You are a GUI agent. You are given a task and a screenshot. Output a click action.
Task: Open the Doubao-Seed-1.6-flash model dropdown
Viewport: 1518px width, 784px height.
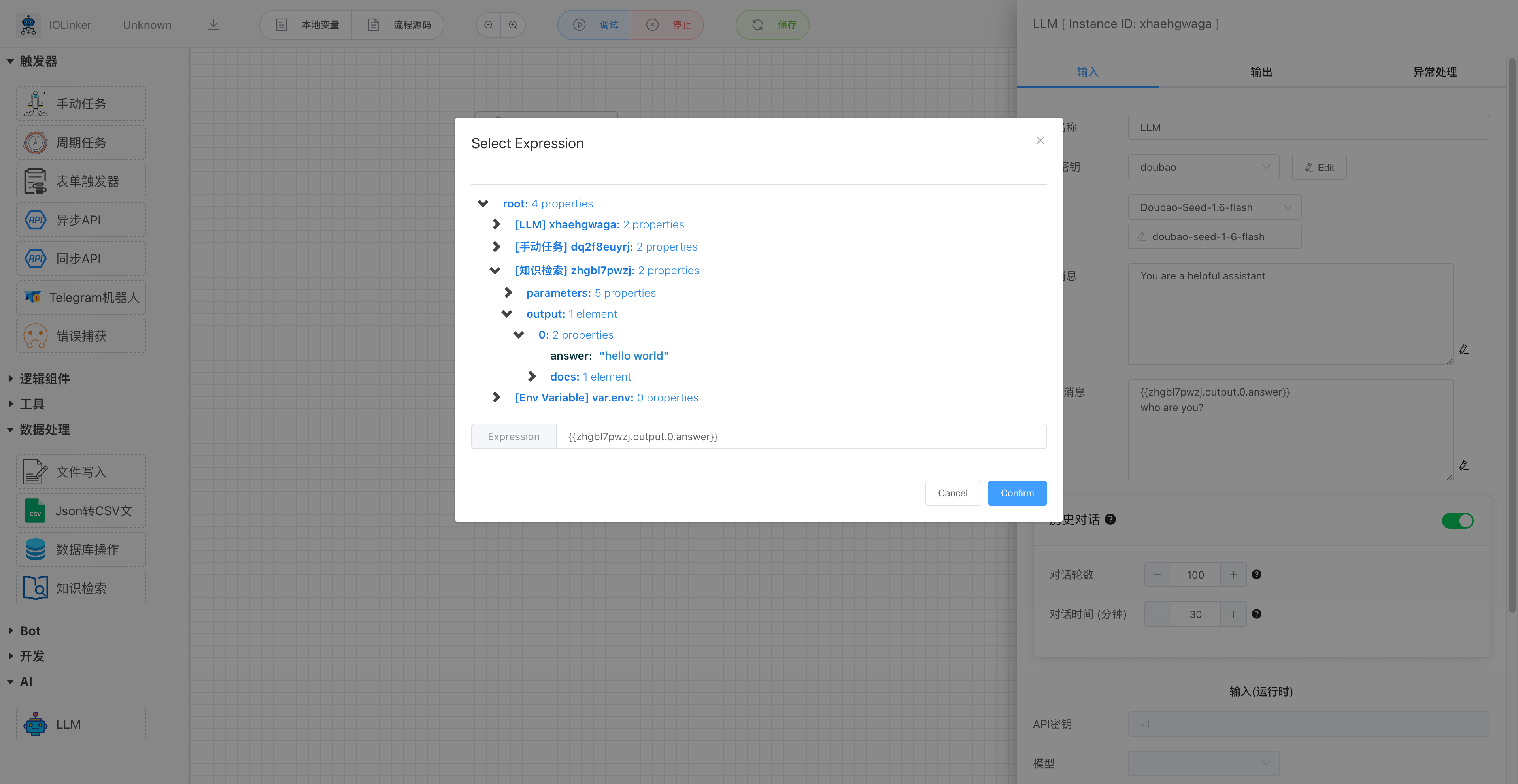[1214, 207]
